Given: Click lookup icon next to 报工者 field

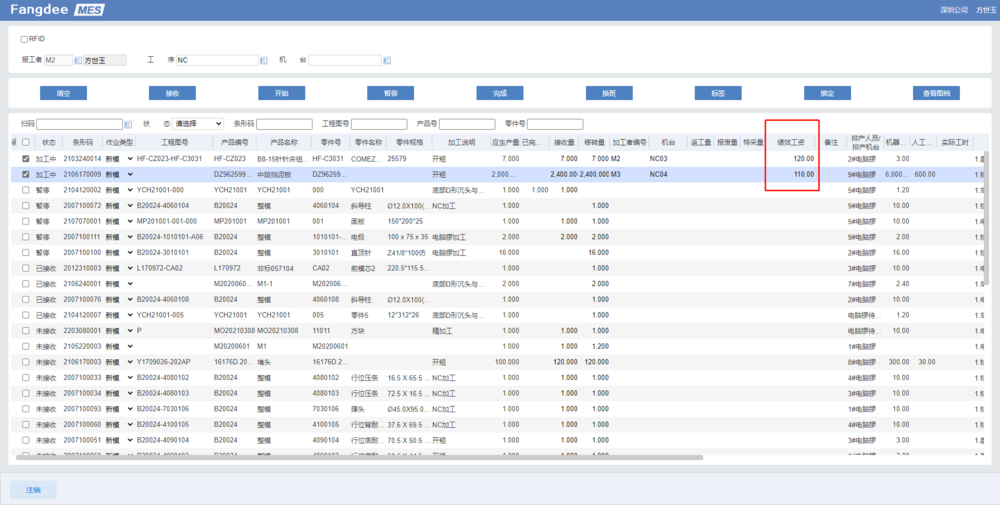Looking at the screenshot, I should (78, 60).
